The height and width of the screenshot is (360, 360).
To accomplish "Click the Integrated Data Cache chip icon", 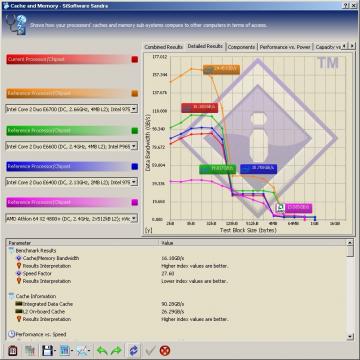I will click(x=19, y=304).
